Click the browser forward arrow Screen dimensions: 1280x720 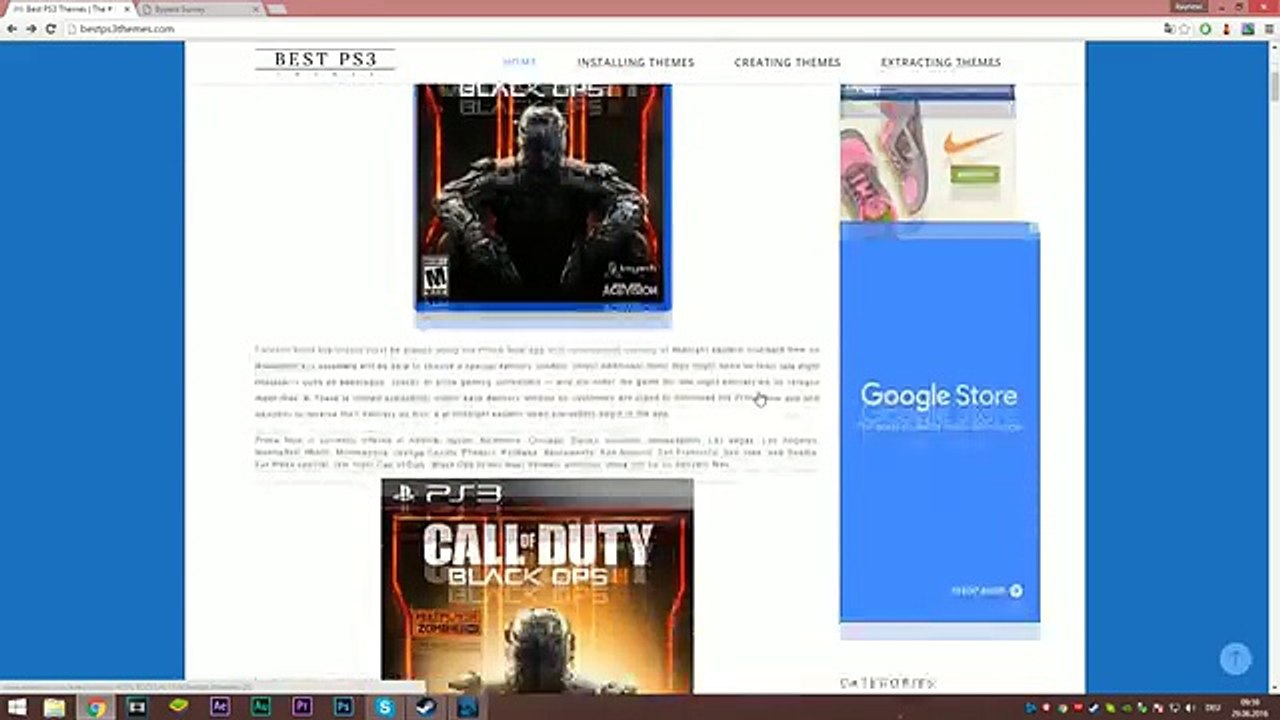[x=31, y=29]
